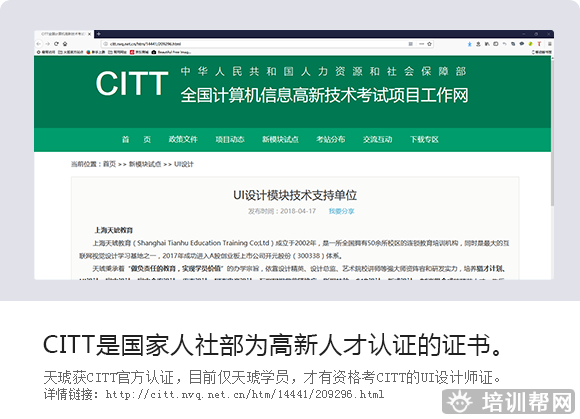580x419 pixels.
Task: Open the Firefox bookmark in bookmarks bar
Action: click(95, 52)
